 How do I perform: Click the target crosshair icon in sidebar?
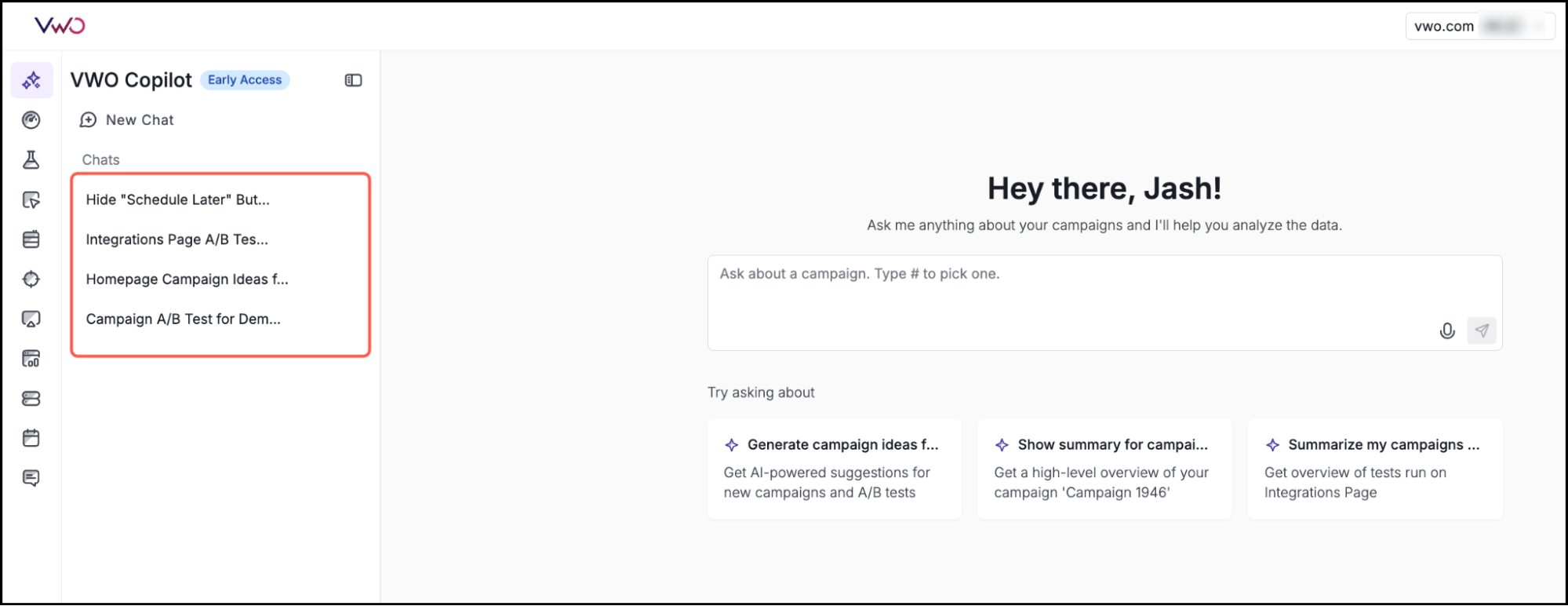click(x=31, y=279)
